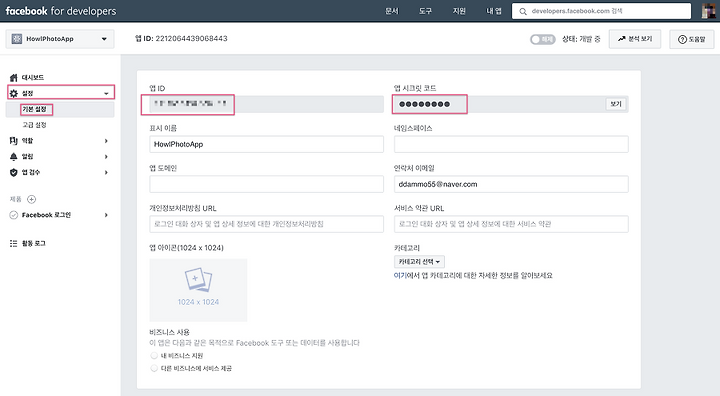Click the 도움말 help button
This screenshot has height=396, width=720.
click(x=692, y=39)
